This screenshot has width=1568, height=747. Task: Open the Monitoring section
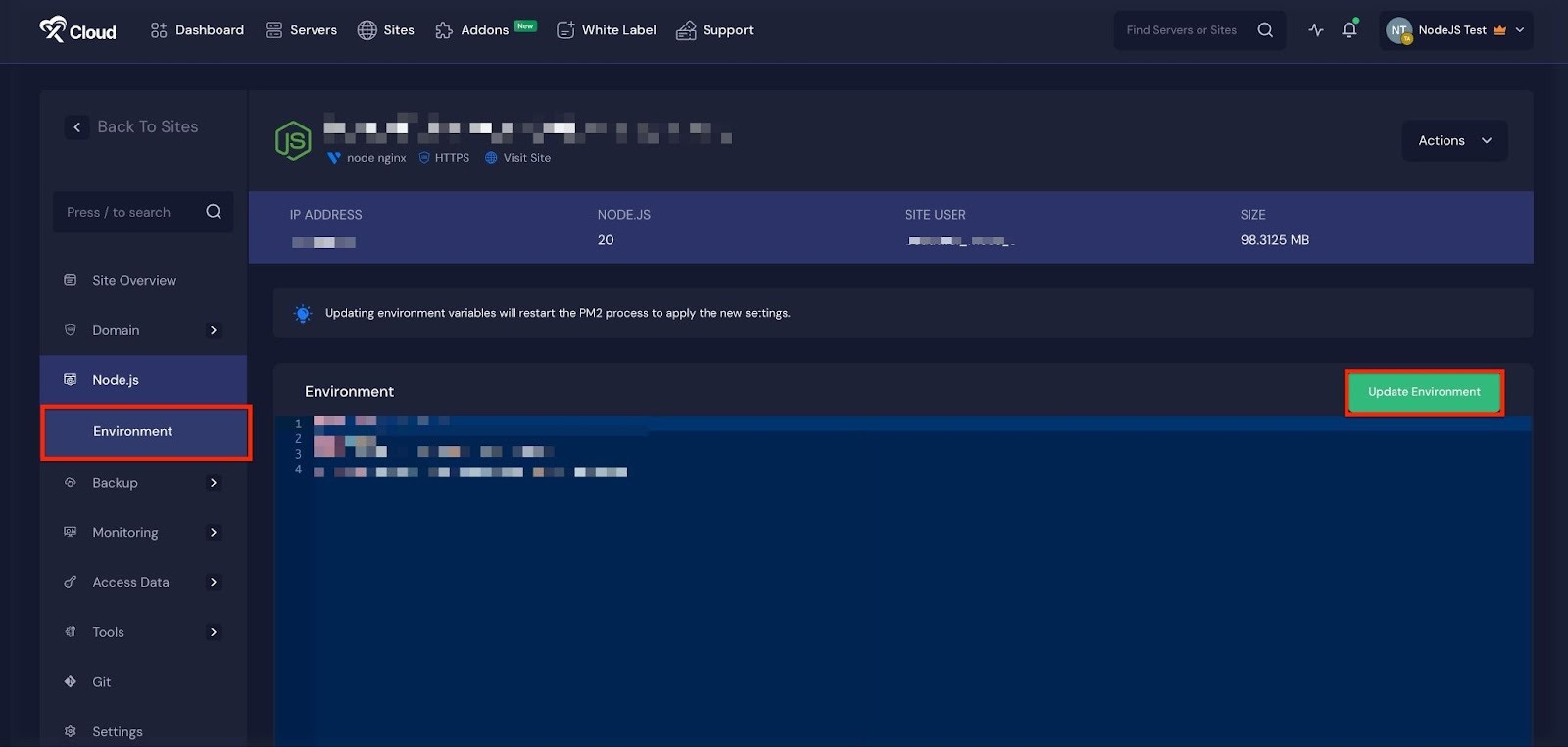(125, 533)
